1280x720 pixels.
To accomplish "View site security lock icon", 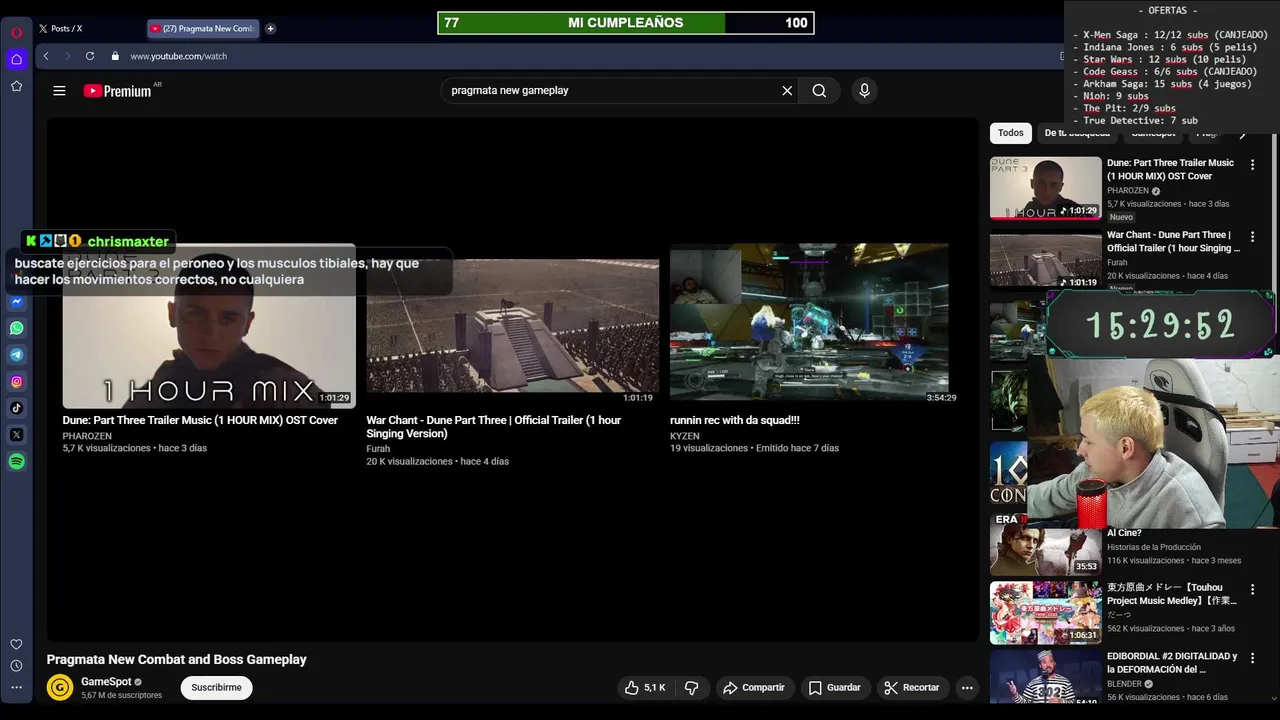I will [115, 56].
